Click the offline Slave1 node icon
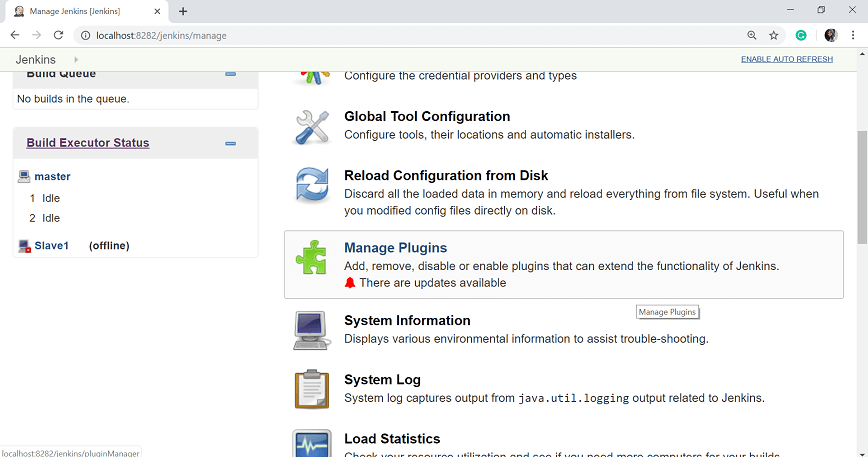Viewport: 868px width, 457px height. (25, 246)
